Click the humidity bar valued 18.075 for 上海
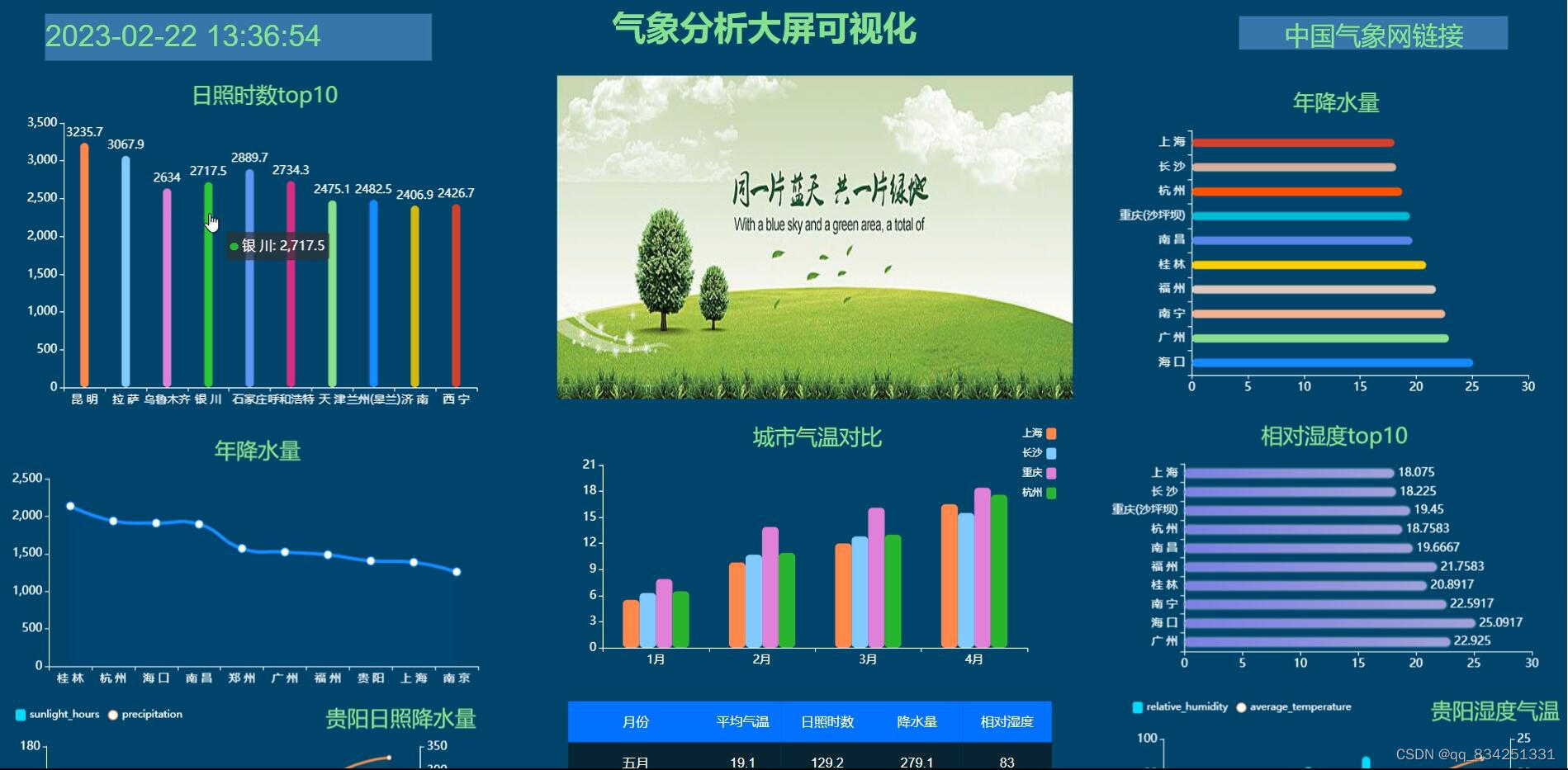Screen dimensions: 1568x770 pos(1289,473)
